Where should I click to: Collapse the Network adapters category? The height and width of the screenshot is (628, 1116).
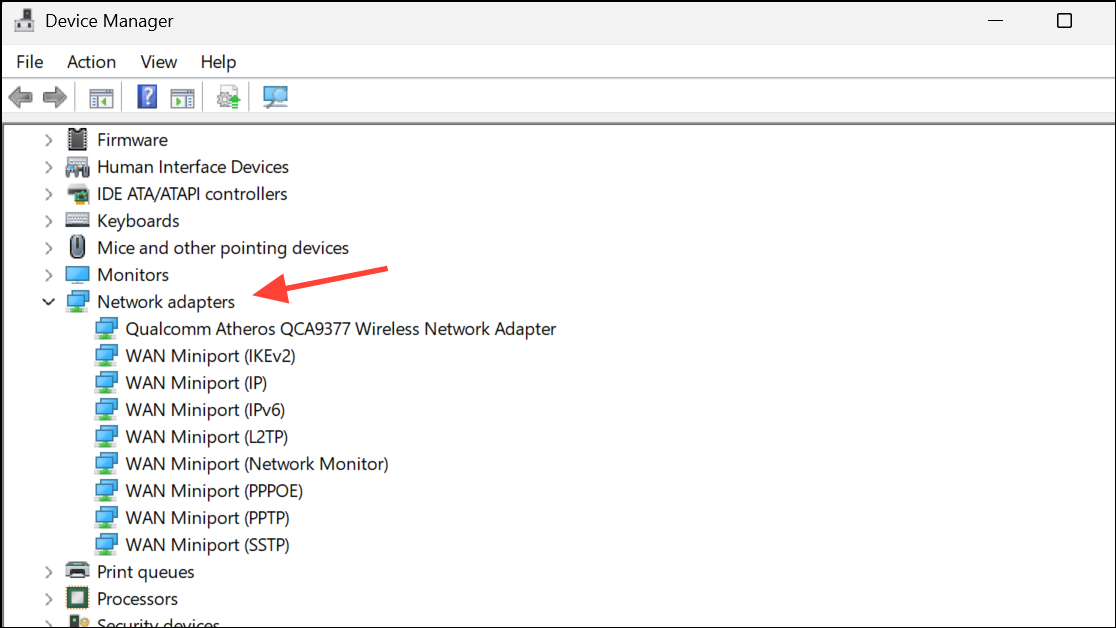(48, 301)
